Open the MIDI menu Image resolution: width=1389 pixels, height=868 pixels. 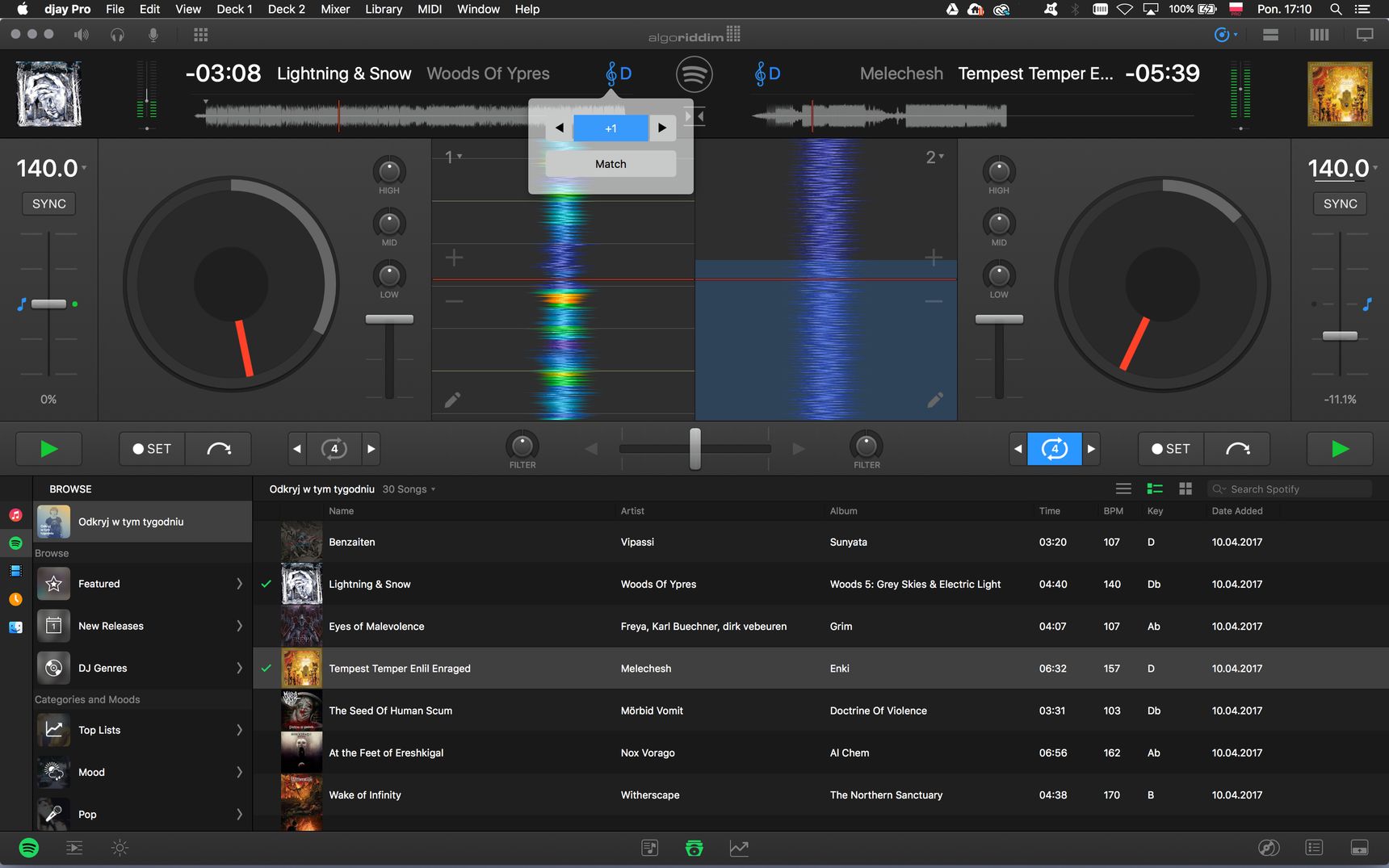(x=430, y=9)
